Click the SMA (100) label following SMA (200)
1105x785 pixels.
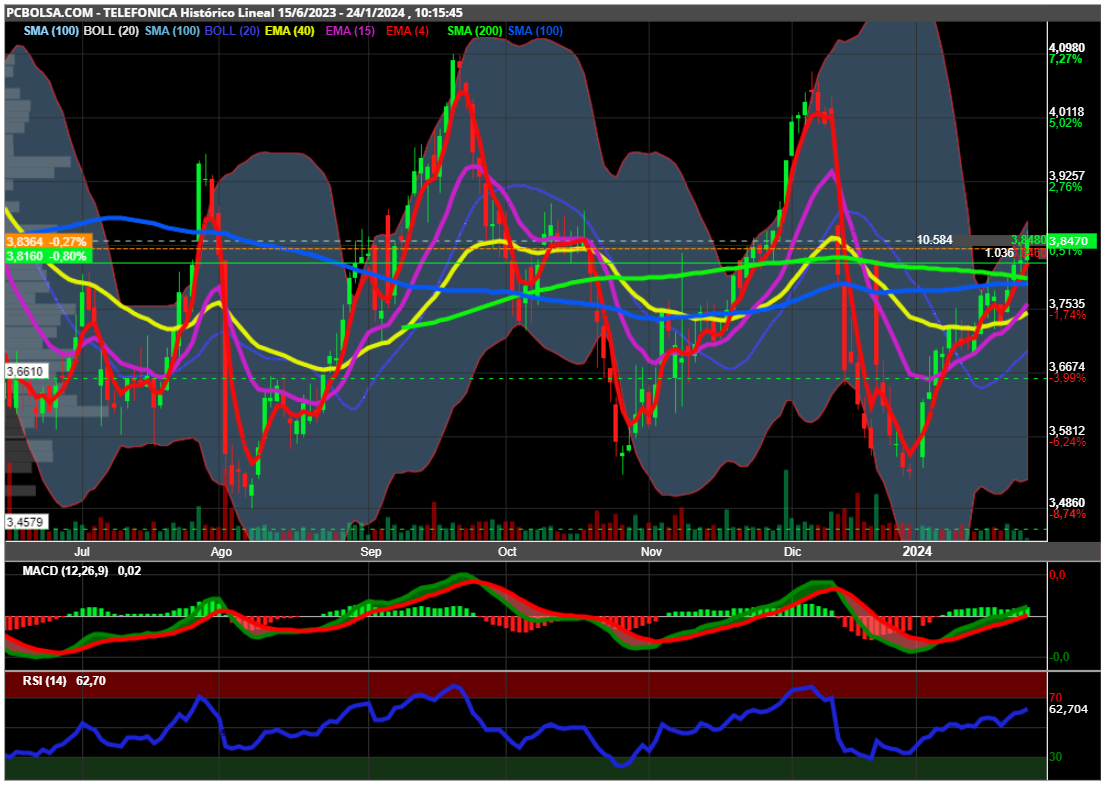[x=536, y=31]
